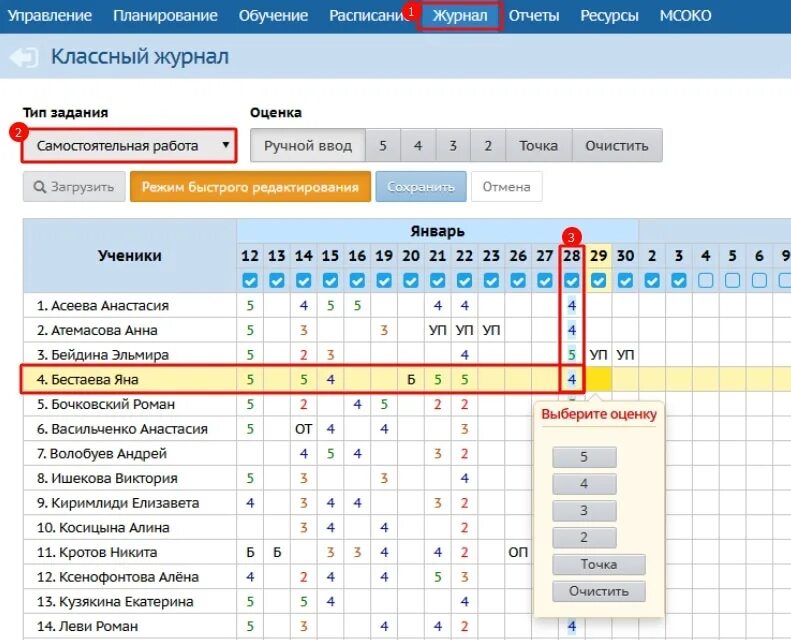
Task: Pick Точка in the Выберите оценку popup
Action: [599, 564]
